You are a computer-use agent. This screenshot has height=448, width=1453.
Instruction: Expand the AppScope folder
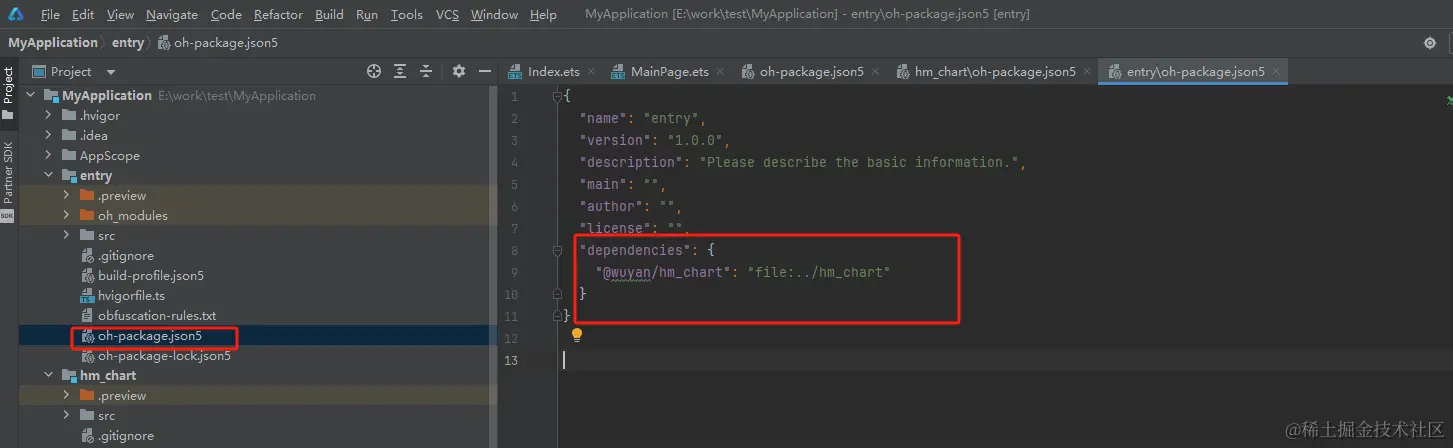tap(48, 156)
